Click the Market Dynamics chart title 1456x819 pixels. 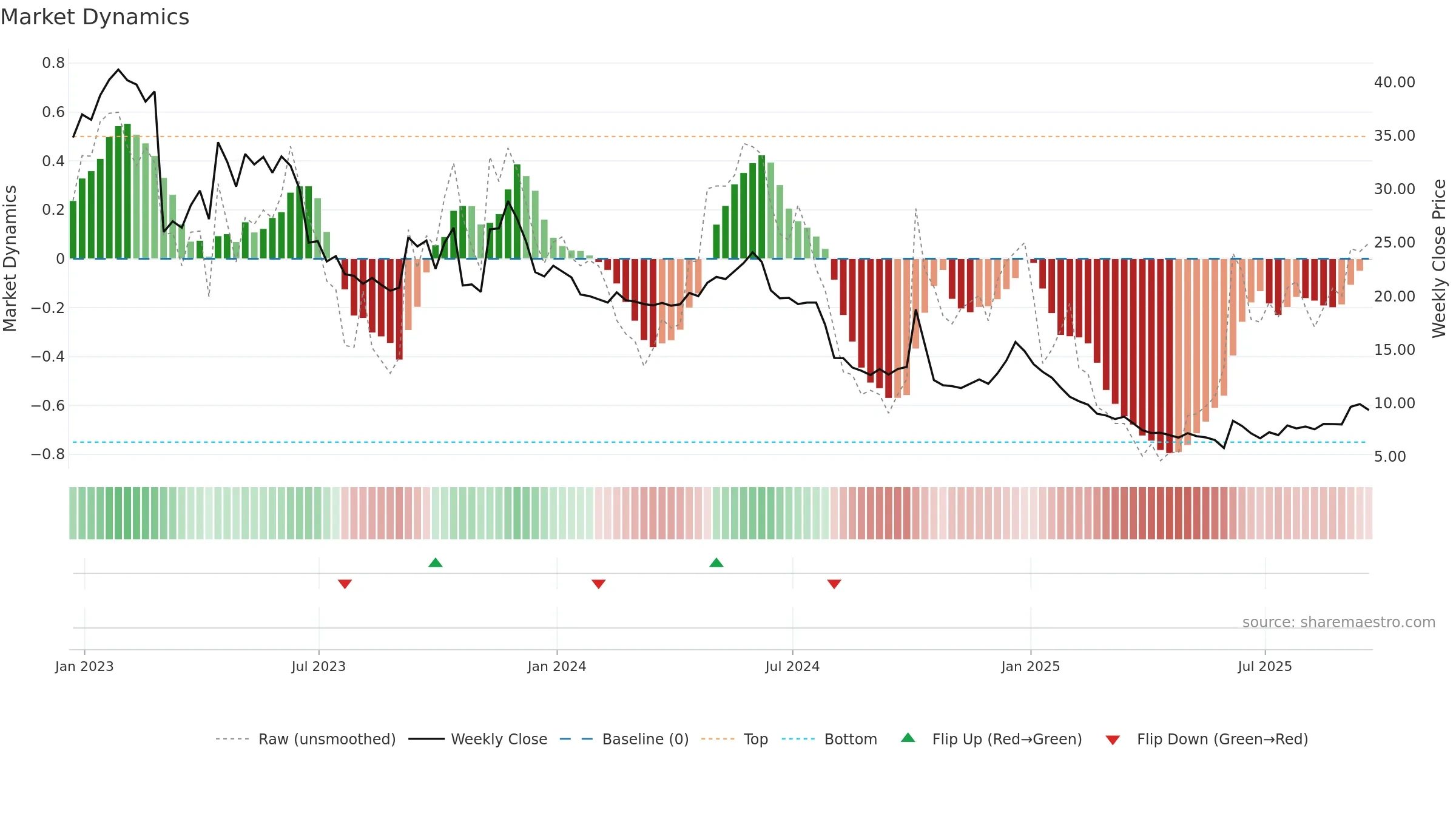pyautogui.click(x=95, y=17)
